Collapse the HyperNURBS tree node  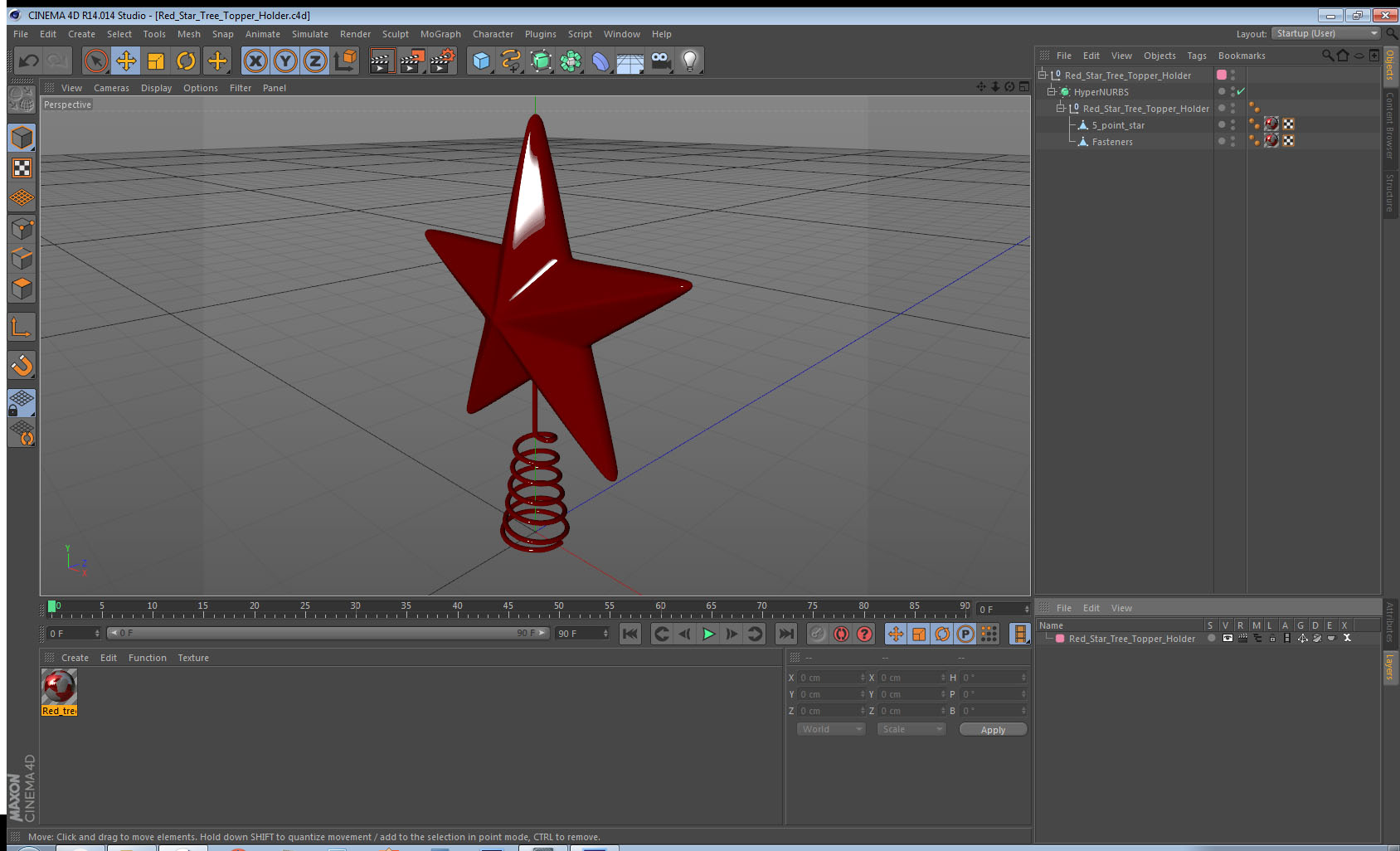tap(1051, 91)
